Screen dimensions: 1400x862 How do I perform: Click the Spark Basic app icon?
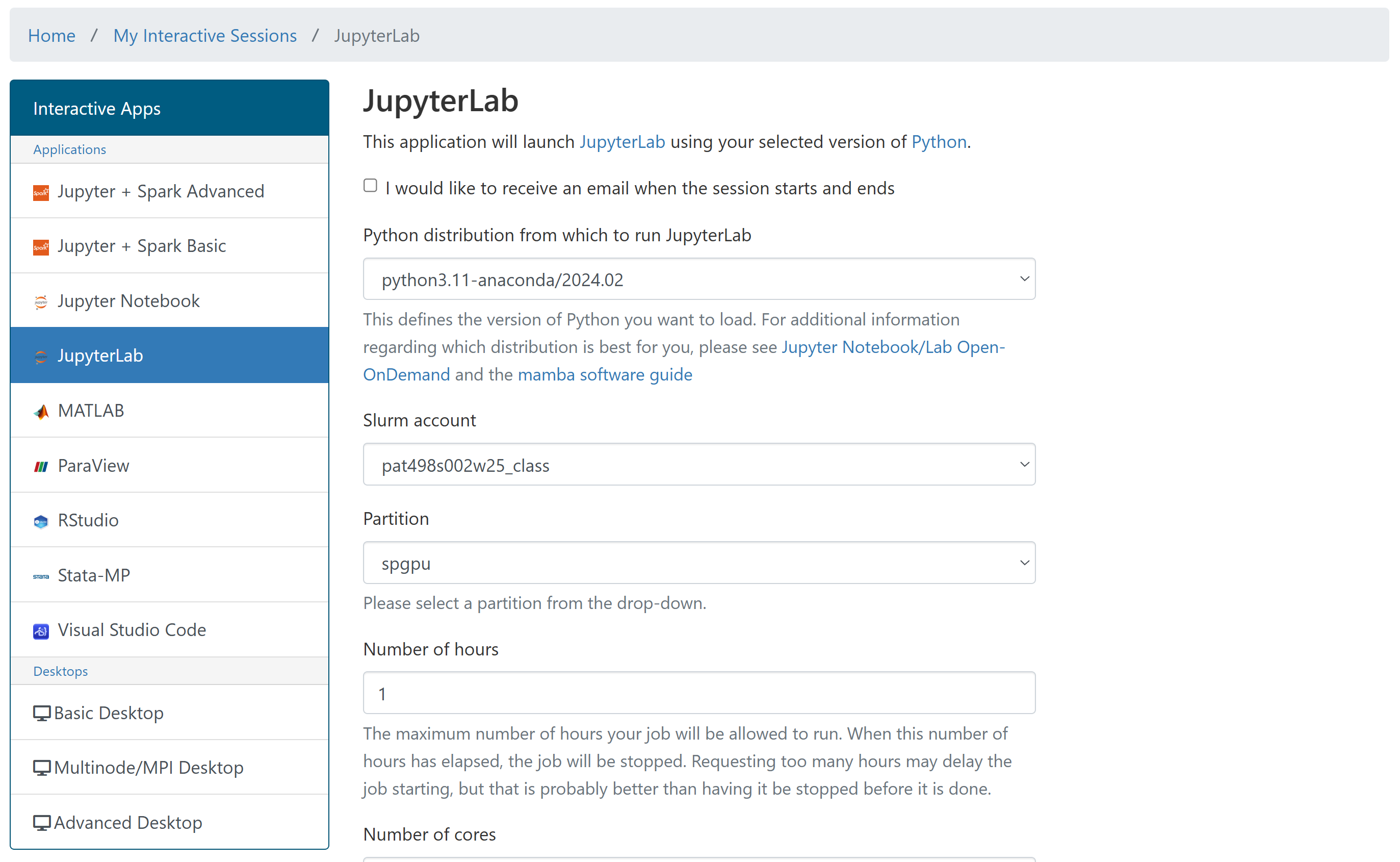pyautogui.click(x=40, y=247)
